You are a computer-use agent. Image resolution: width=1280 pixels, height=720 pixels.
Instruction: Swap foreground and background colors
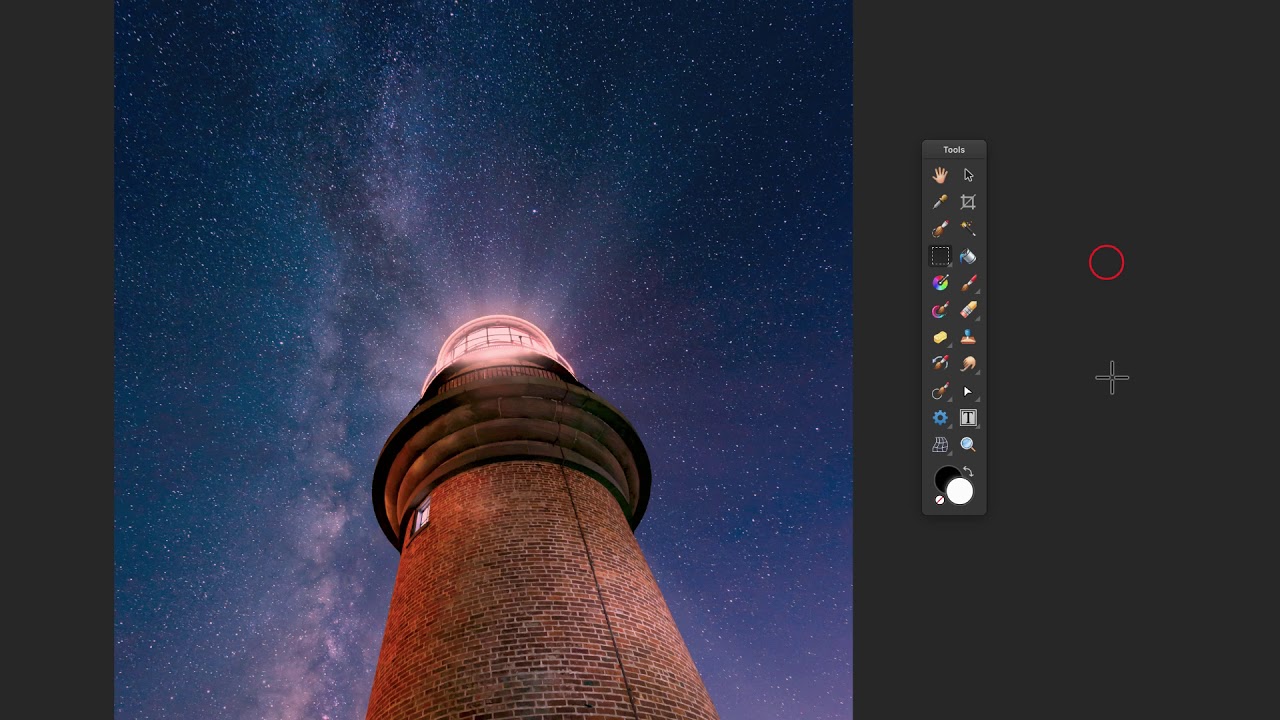pos(968,472)
